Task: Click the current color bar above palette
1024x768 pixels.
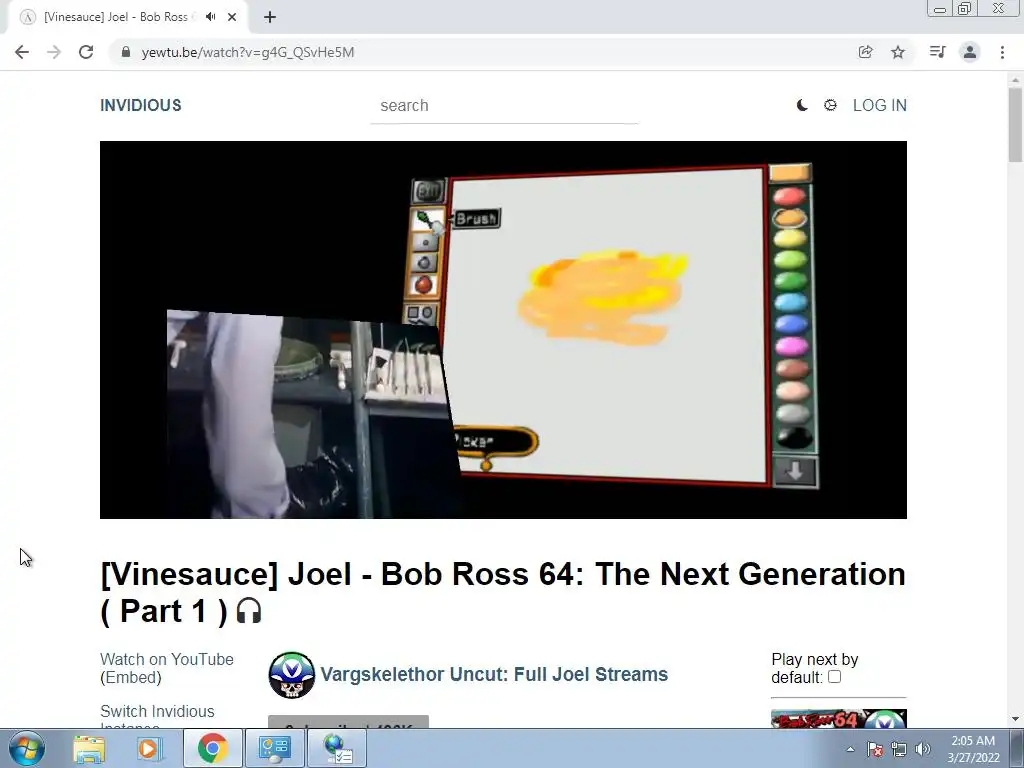Action: [790, 172]
